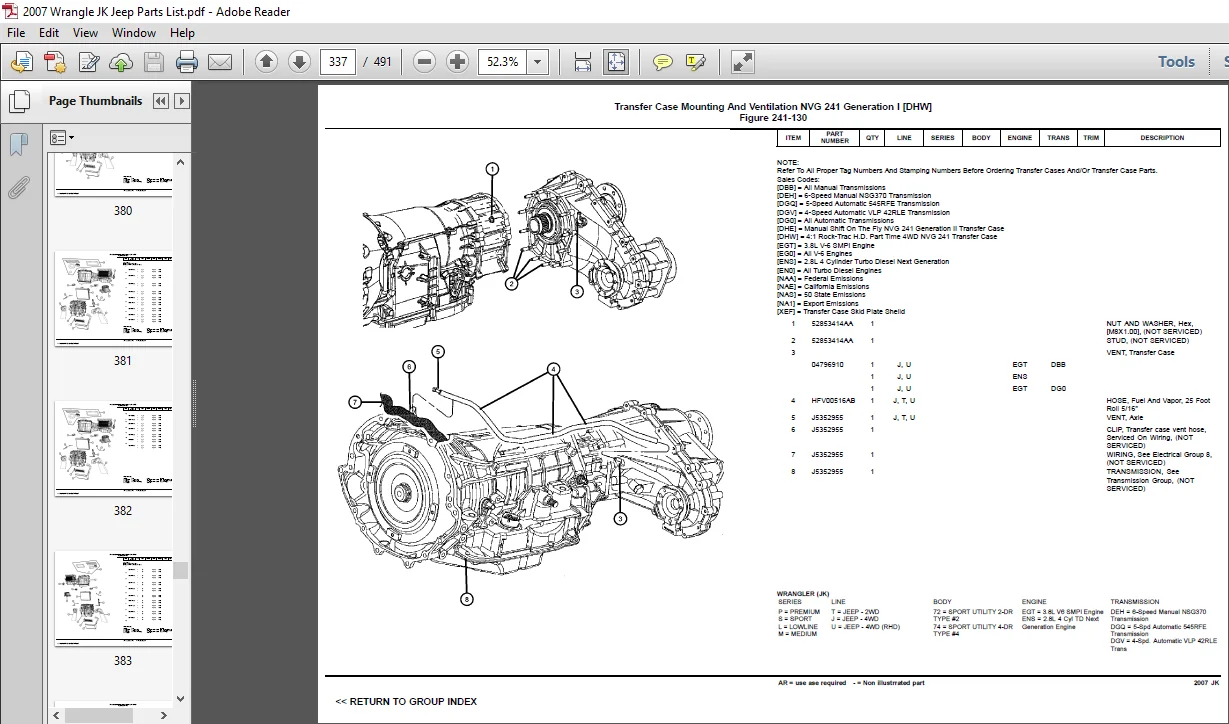Go to previous page arrow
Viewport: 1229px width, 724px height.
click(x=266, y=62)
